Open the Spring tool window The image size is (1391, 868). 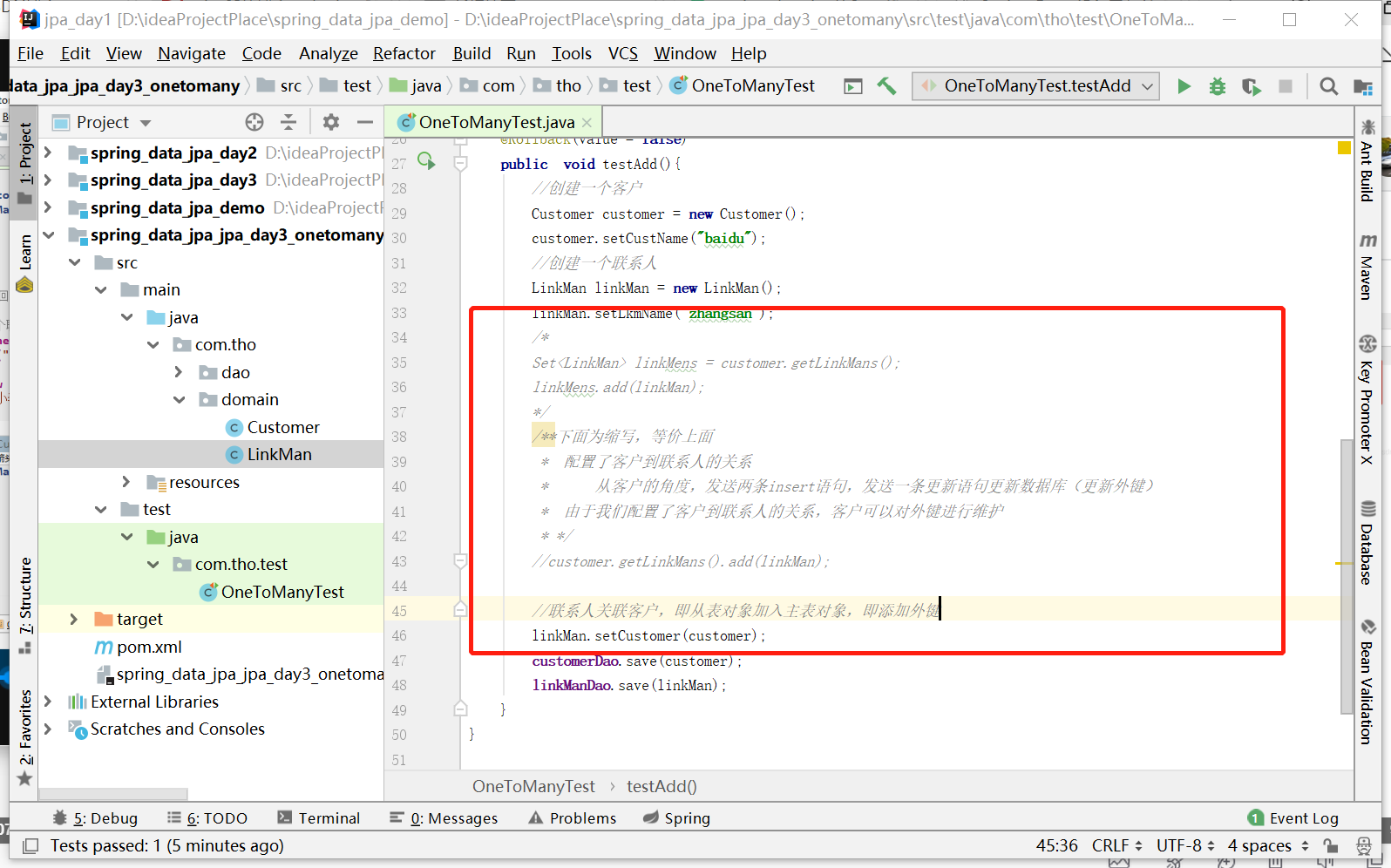[x=676, y=818]
